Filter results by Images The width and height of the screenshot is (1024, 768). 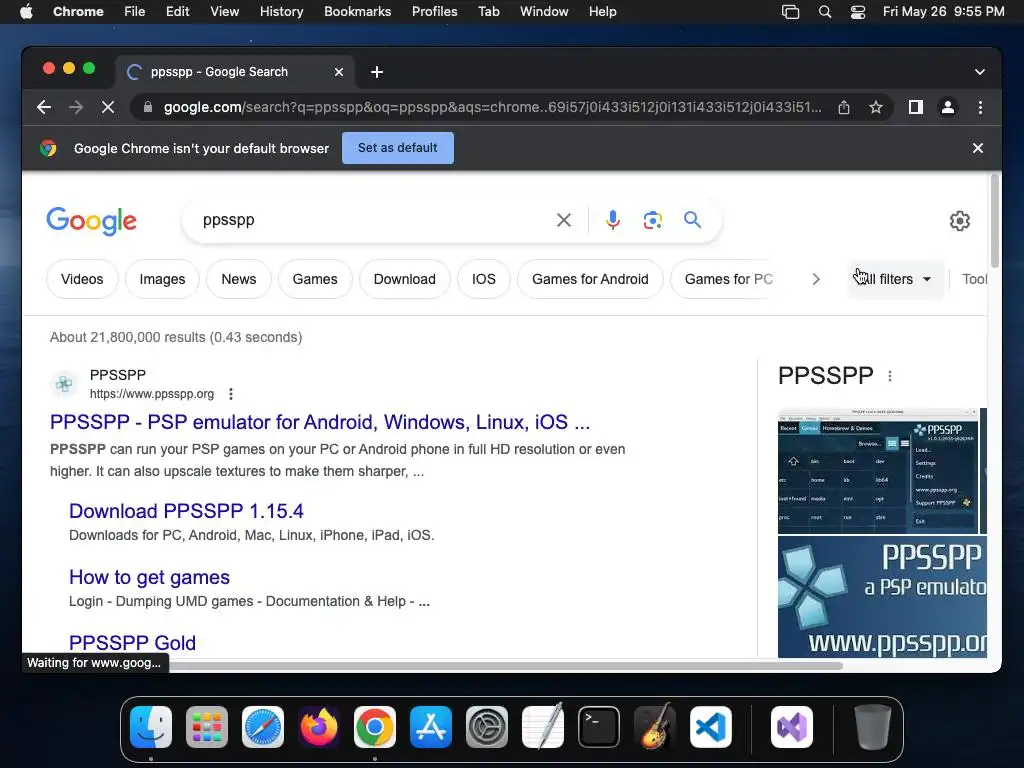coord(162,280)
